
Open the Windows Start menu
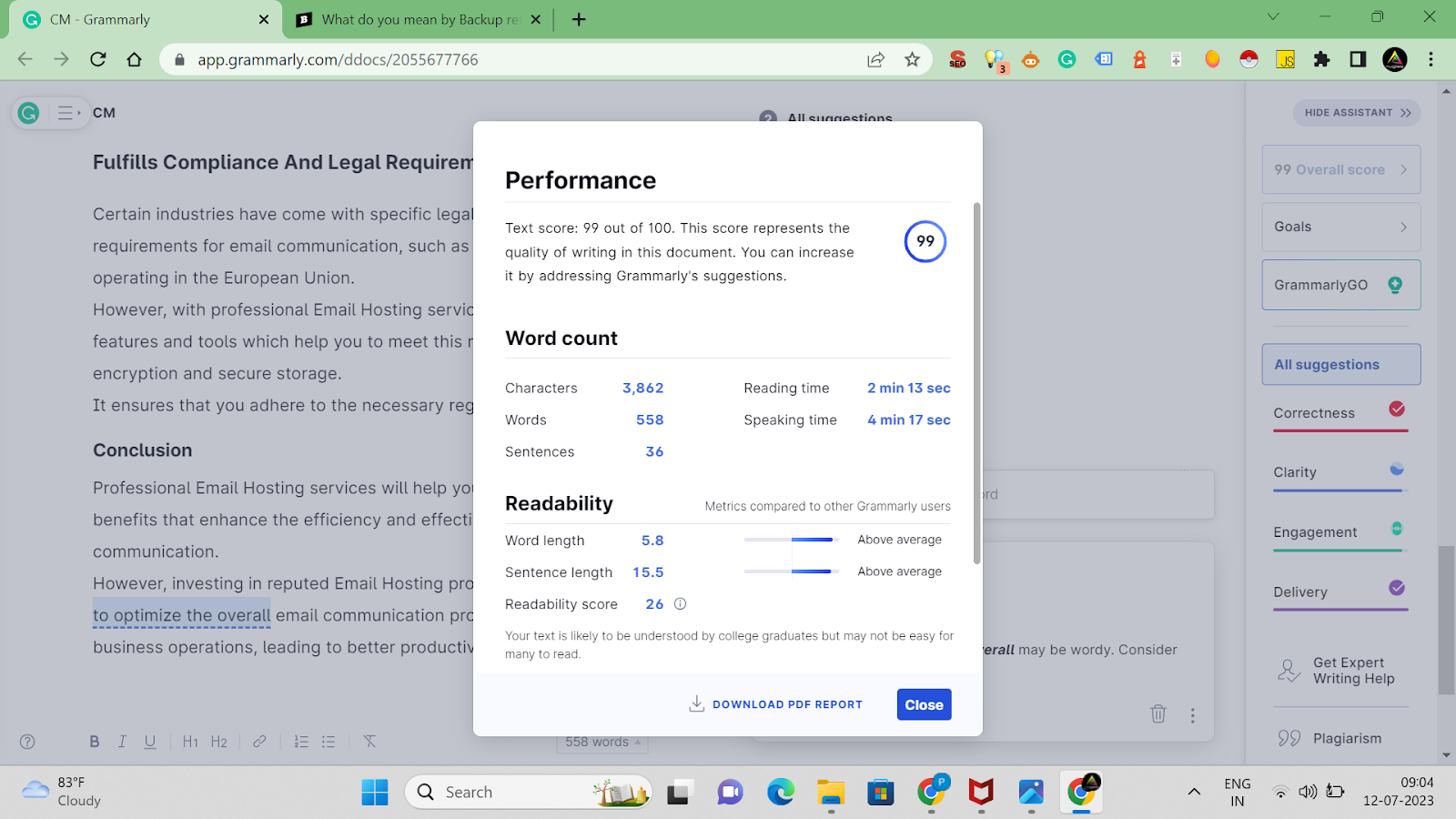pos(375,792)
